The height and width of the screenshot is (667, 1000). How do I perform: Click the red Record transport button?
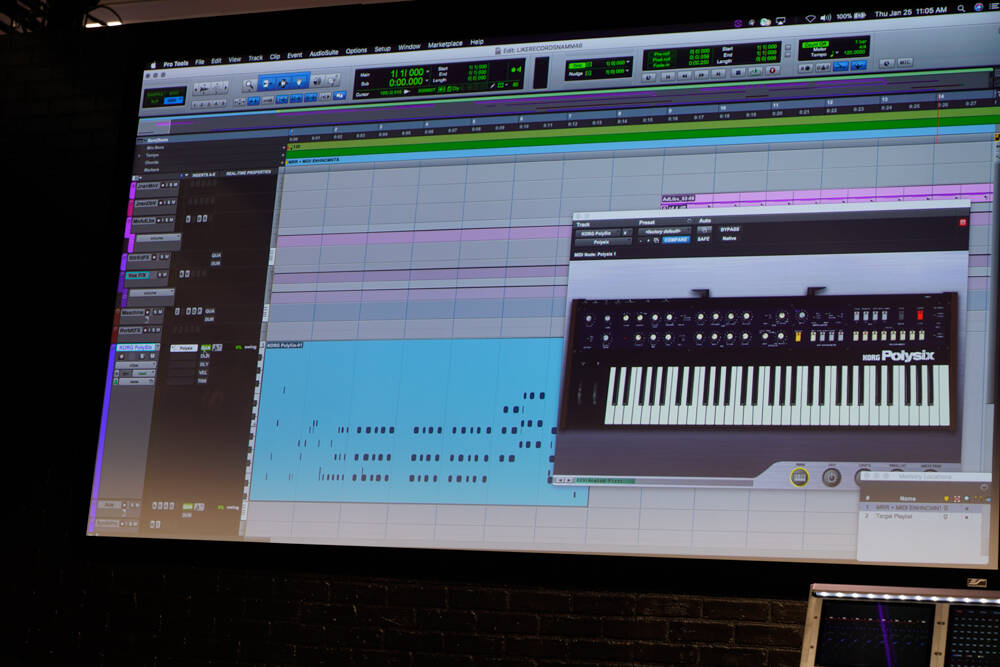(772, 71)
